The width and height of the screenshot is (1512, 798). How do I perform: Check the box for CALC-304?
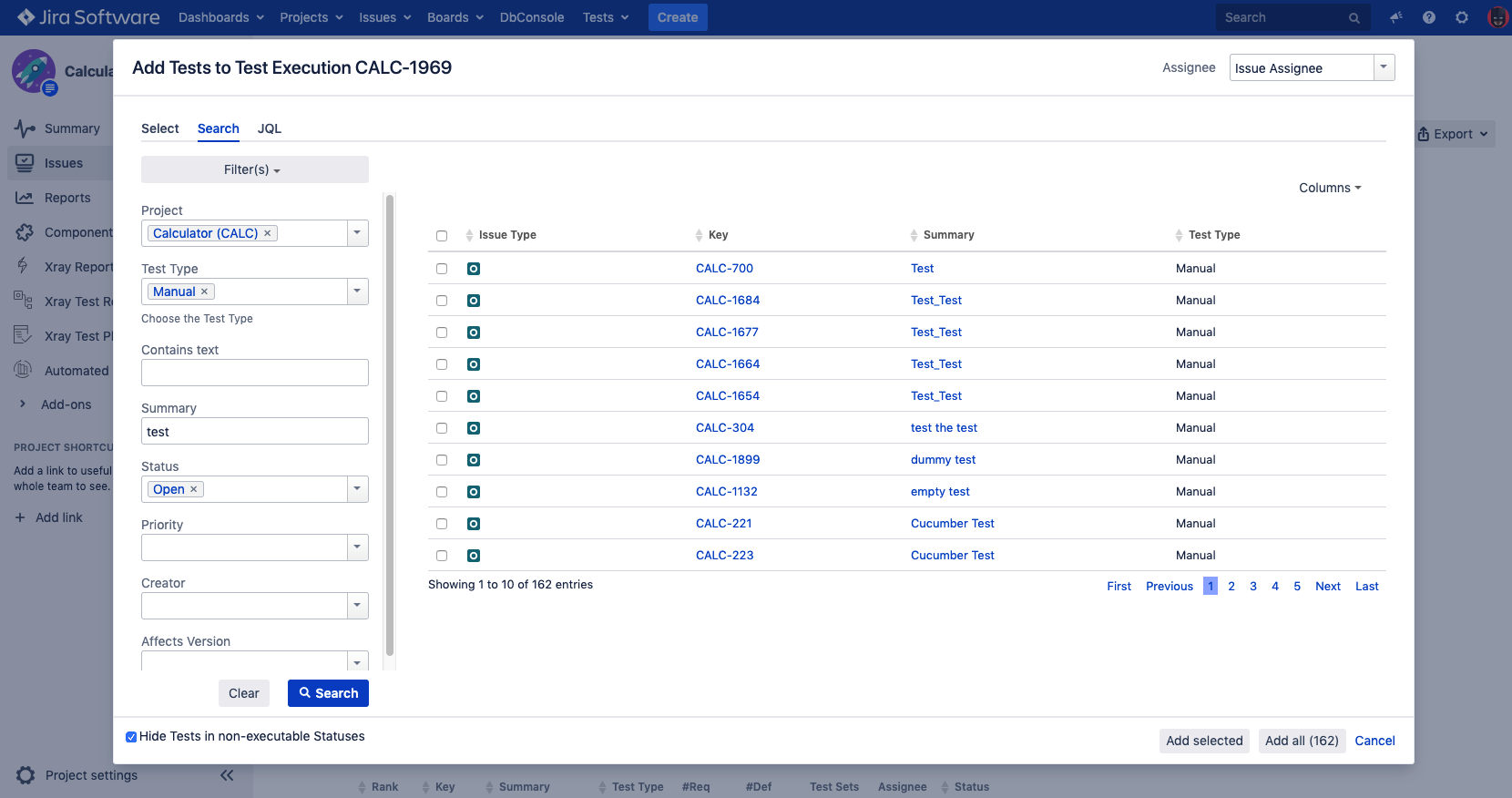pos(442,428)
